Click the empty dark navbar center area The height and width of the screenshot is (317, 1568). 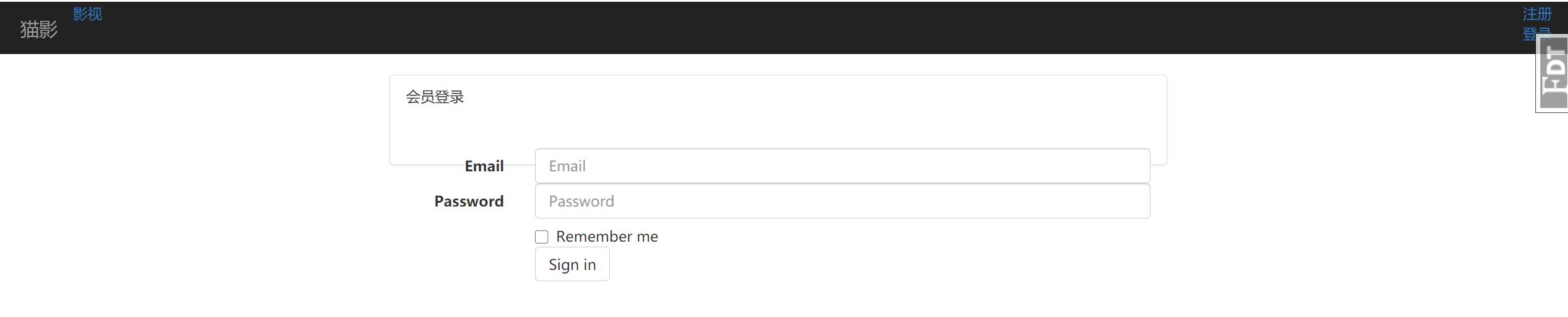[754, 28]
